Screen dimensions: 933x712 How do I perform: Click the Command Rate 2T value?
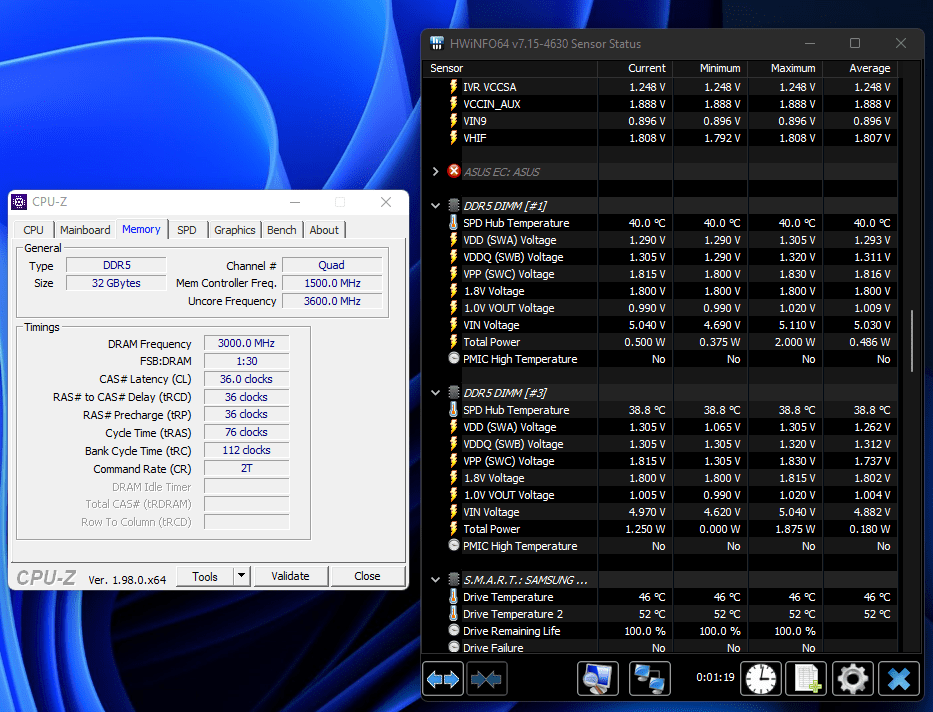tap(246, 468)
